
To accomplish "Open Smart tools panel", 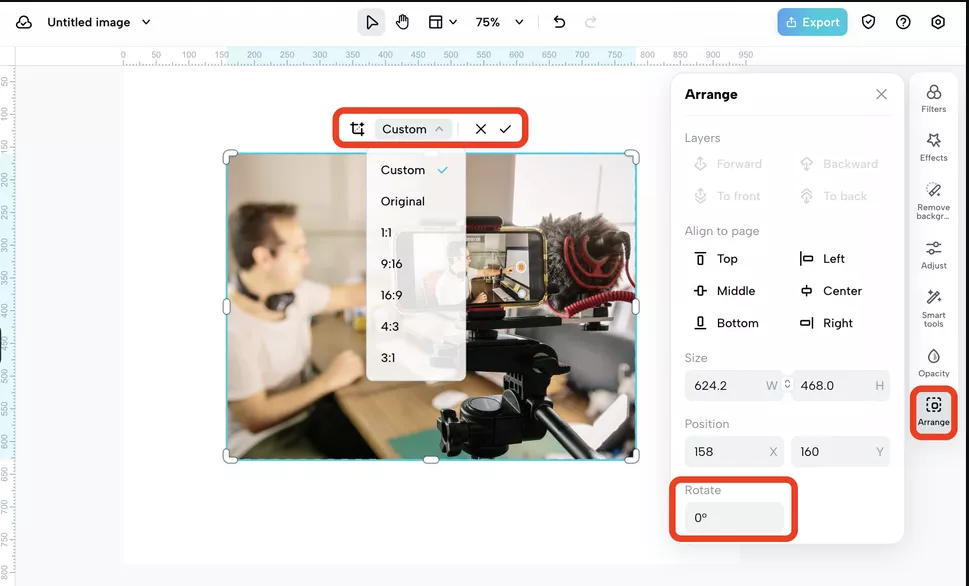I will tap(933, 309).
